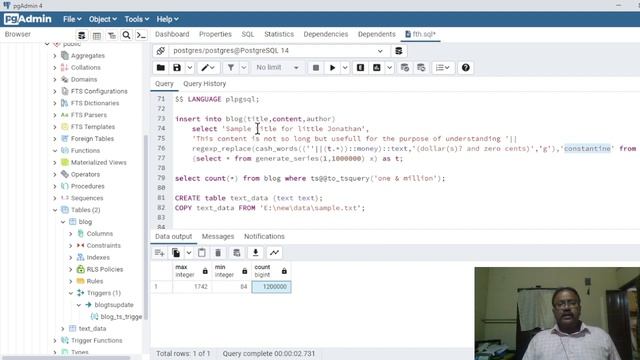Viewport: 640px width, 360px height.
Task: Execute the query with play button
Action: [332, 68]
